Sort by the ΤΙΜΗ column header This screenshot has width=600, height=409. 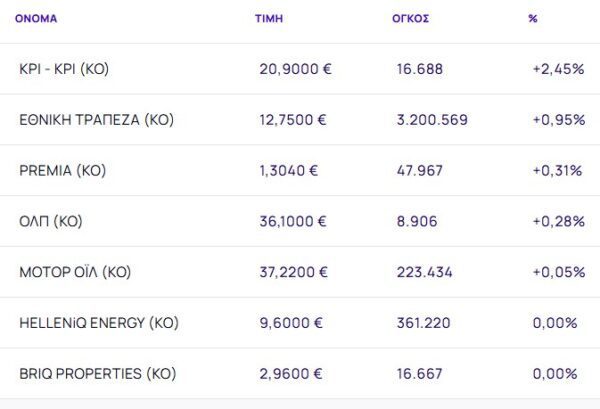[x=268, y=18]
